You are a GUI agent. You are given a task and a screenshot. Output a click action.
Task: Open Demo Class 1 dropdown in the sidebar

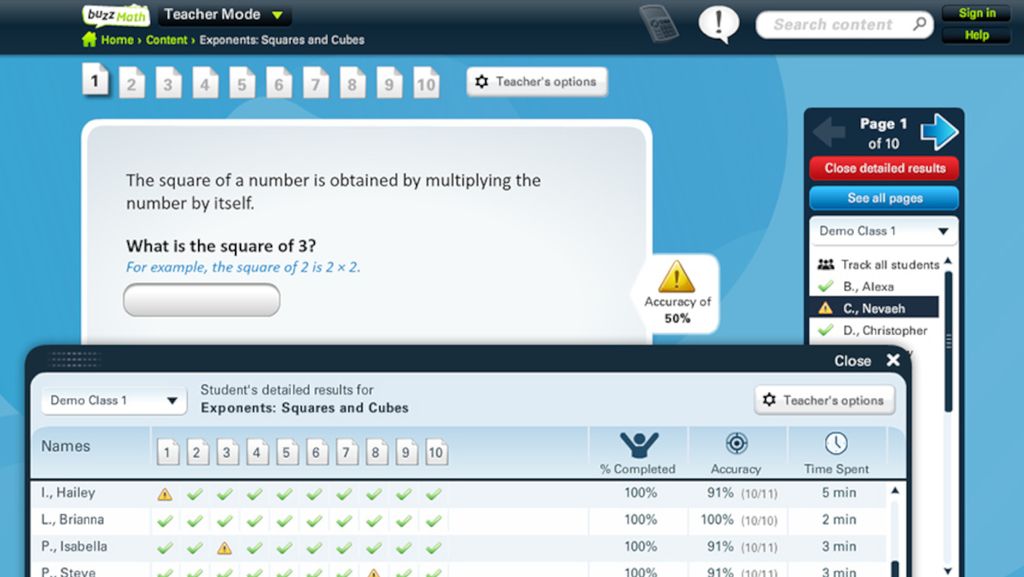(x=884, y=231)
